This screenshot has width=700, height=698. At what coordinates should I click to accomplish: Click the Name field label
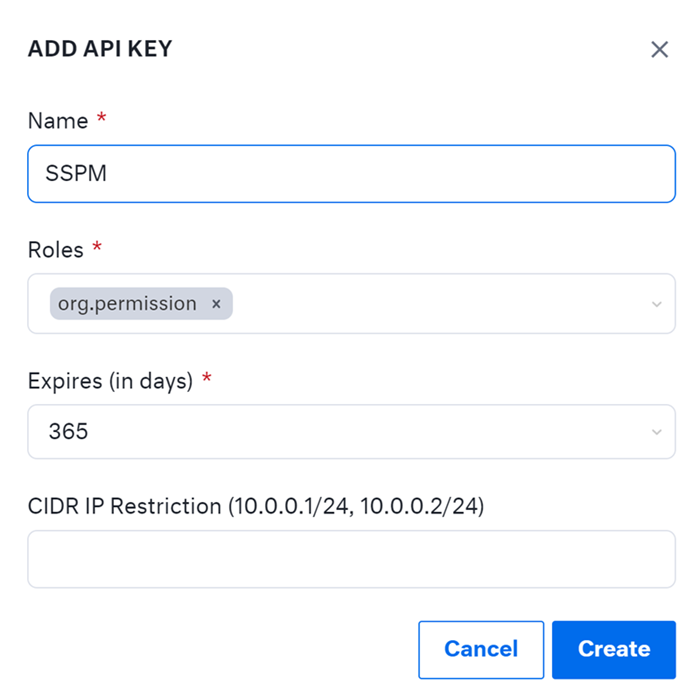coord(58,121)
